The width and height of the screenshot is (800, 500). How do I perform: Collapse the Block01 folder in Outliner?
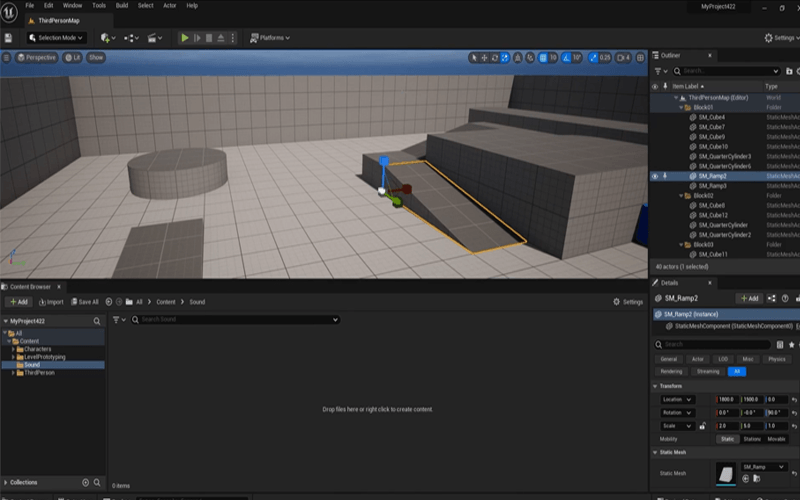pos(681,108)
